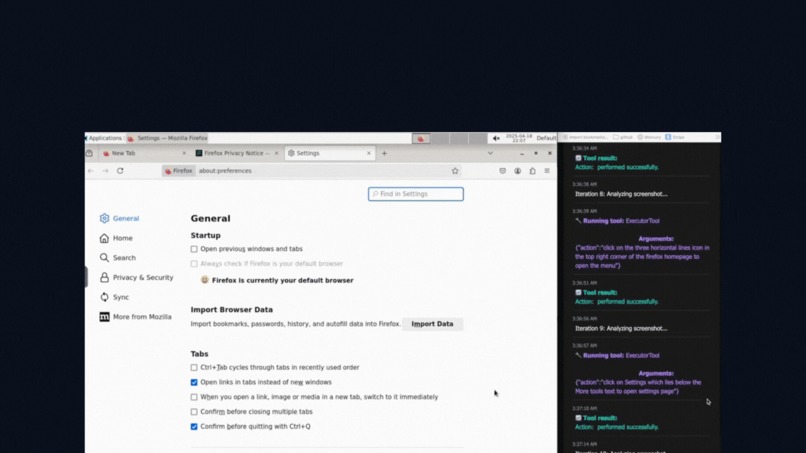Viewport: 806px width, 453px height.
Task: Expand the list all tabs chevron
Action: coord(490,153)
